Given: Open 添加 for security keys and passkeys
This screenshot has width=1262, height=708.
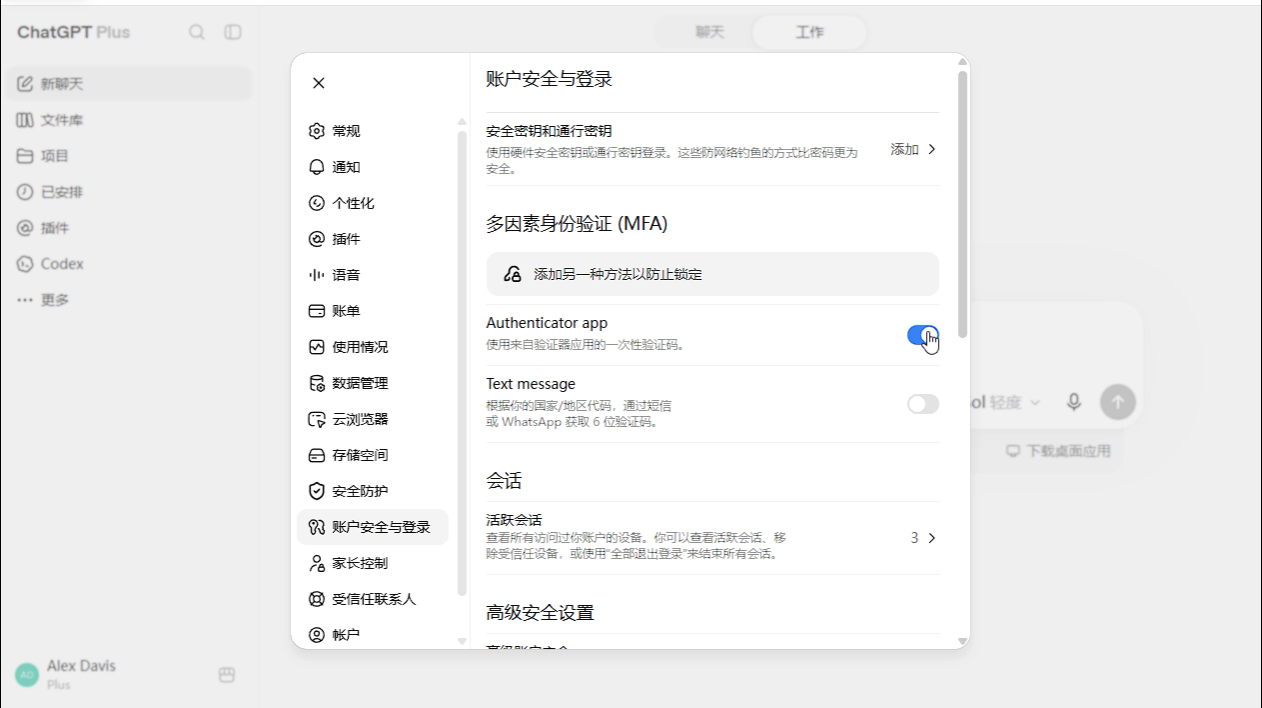Looking at the screenshot, I should 914,149.
